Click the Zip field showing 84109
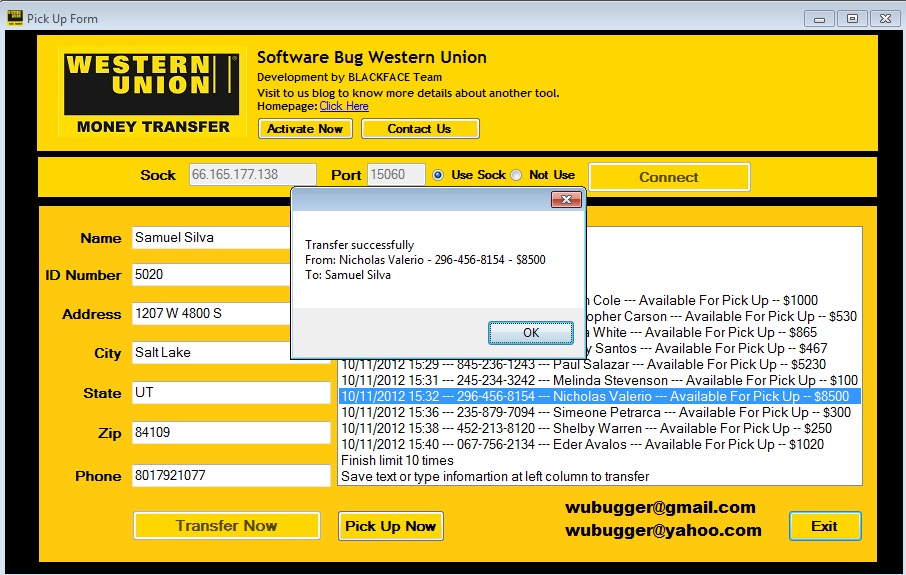This screenshot has height=575, width=906. 231,433
